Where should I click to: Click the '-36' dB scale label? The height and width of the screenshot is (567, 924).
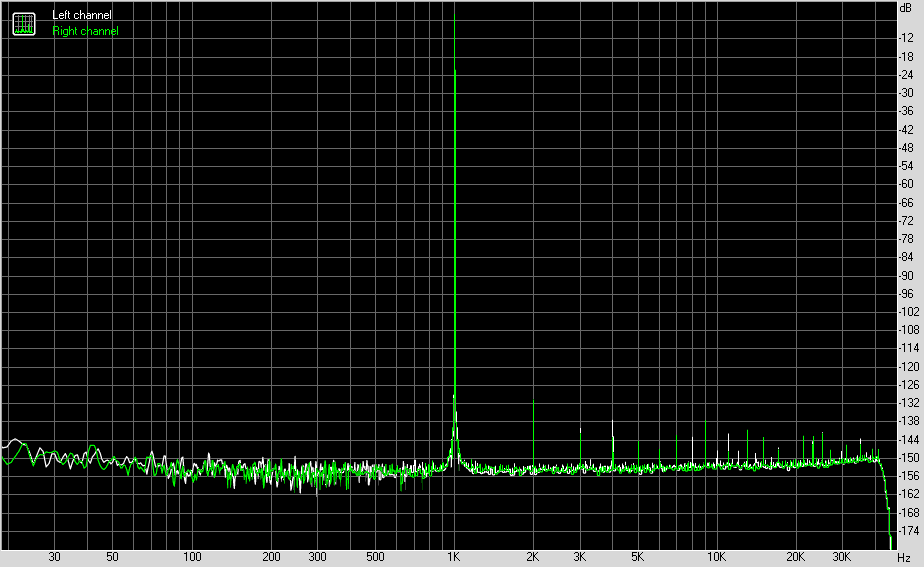(906, 111)
